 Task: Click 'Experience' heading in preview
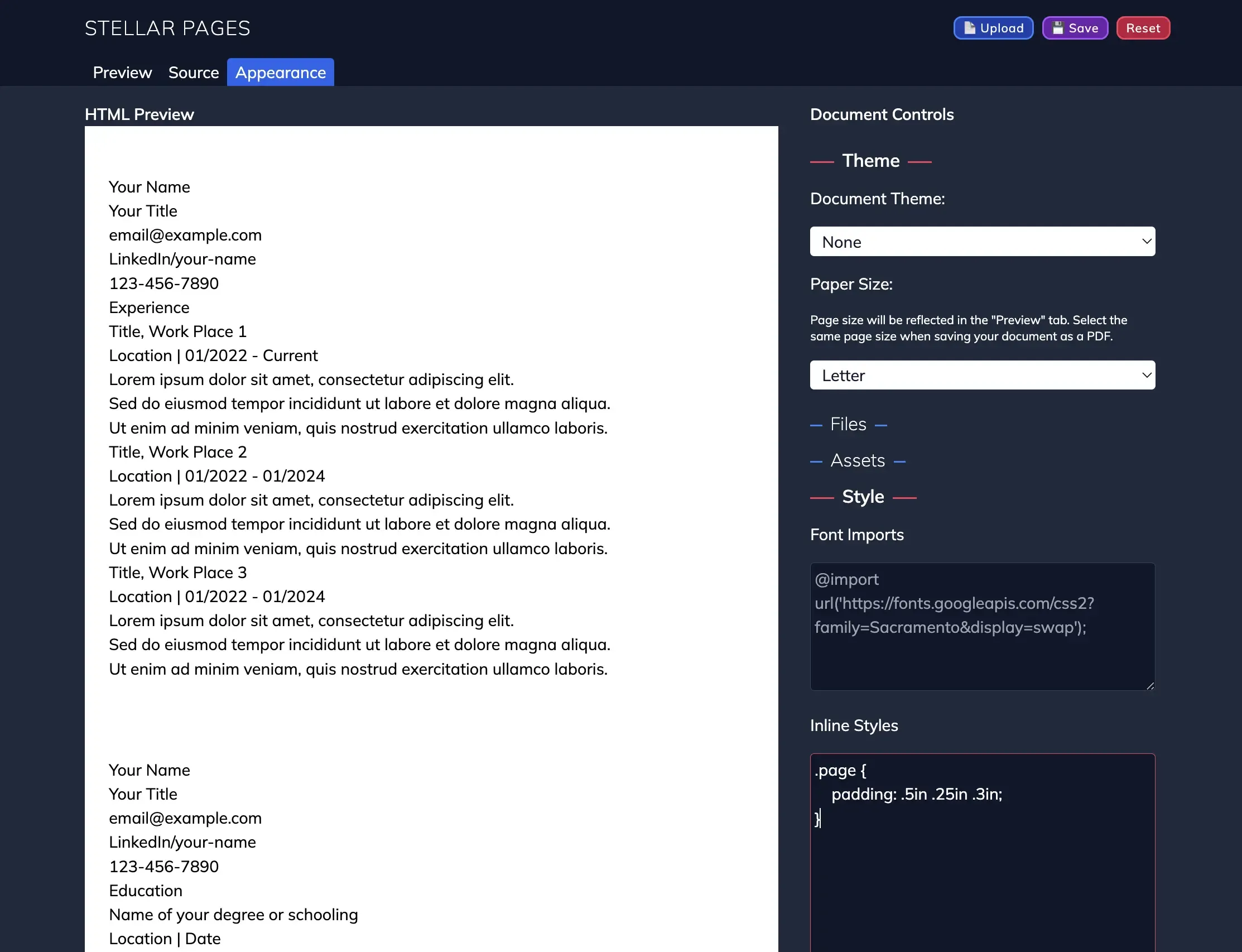[x=149, y=307]
